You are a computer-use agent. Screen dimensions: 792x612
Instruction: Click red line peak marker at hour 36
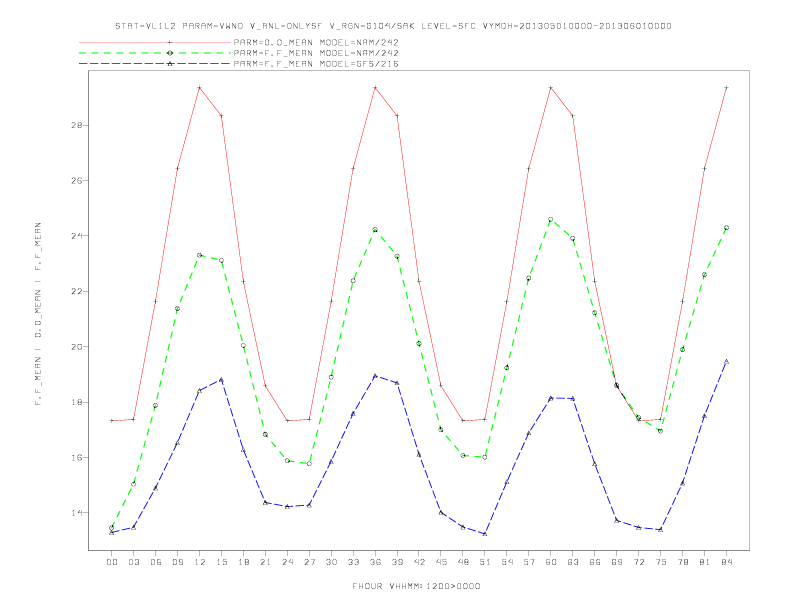(x=375, y=88)
